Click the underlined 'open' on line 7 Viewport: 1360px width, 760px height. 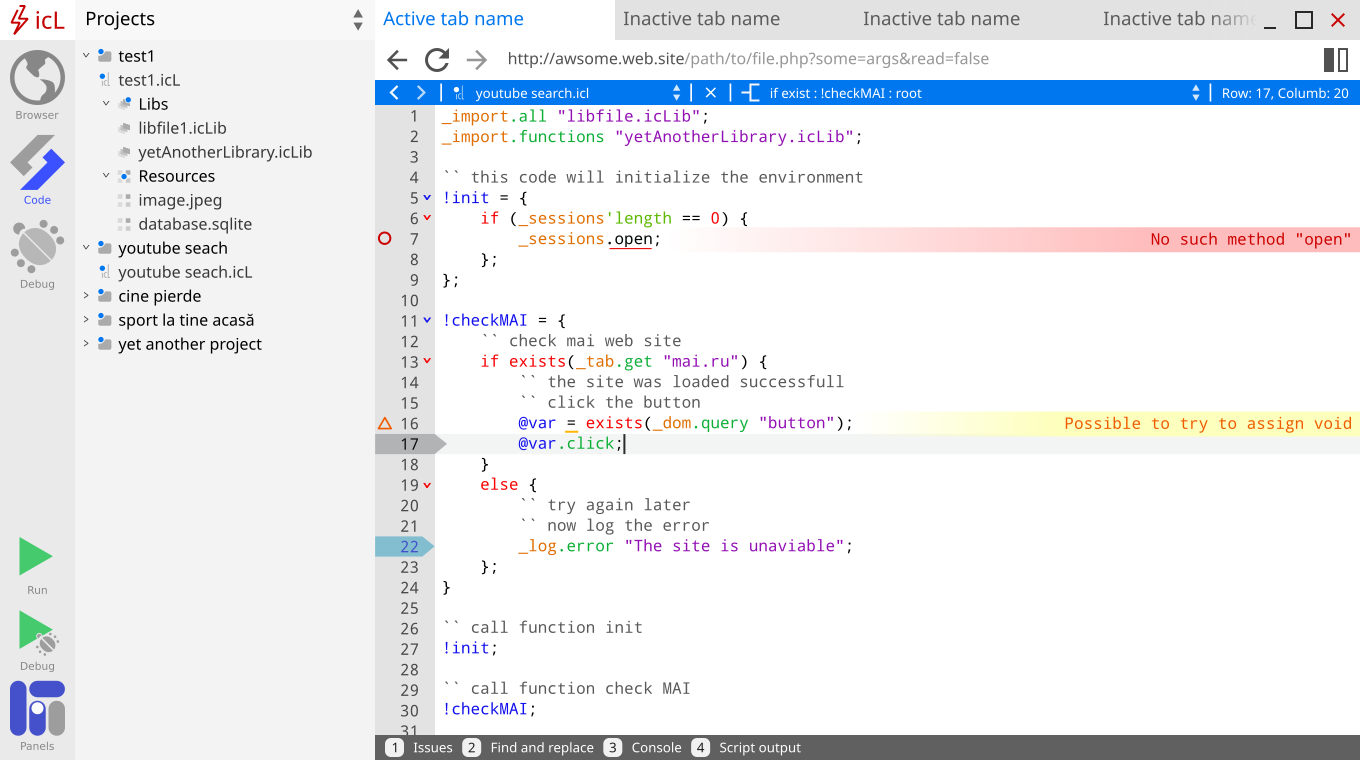(633, 239)
